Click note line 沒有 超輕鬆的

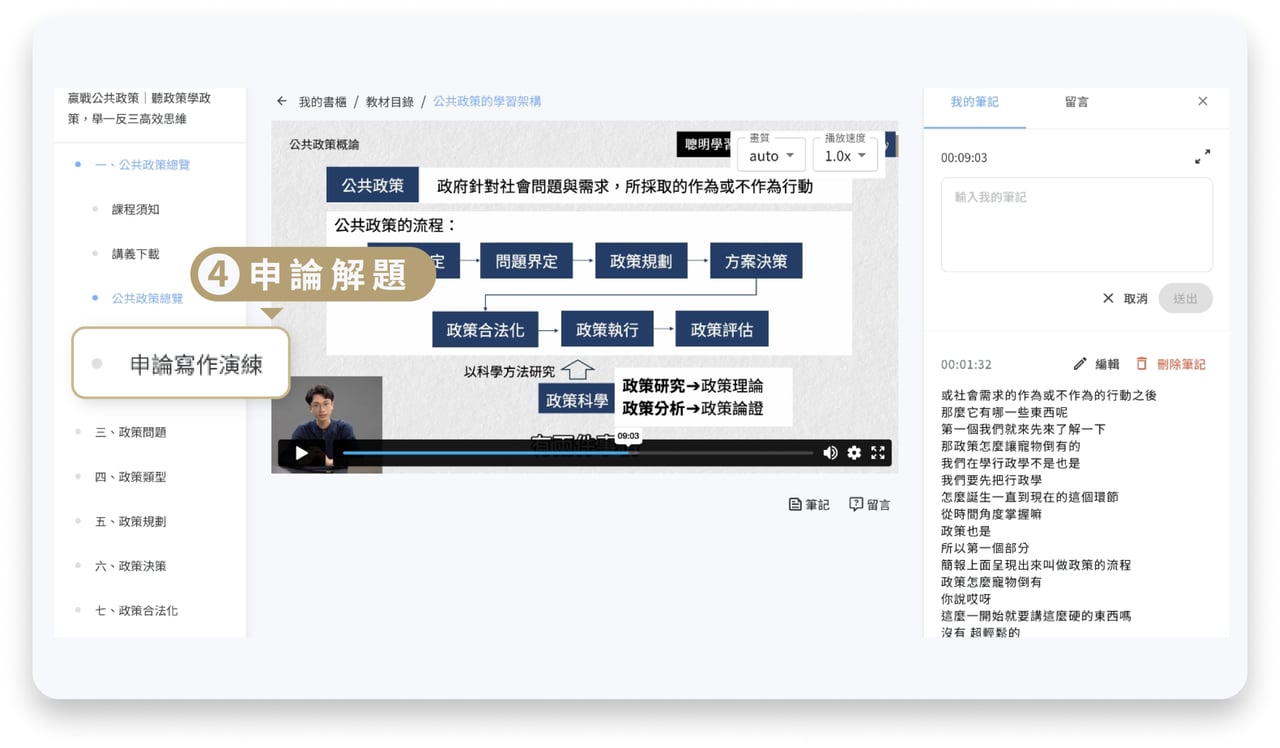pyautogui.click(x=980, y=633)
